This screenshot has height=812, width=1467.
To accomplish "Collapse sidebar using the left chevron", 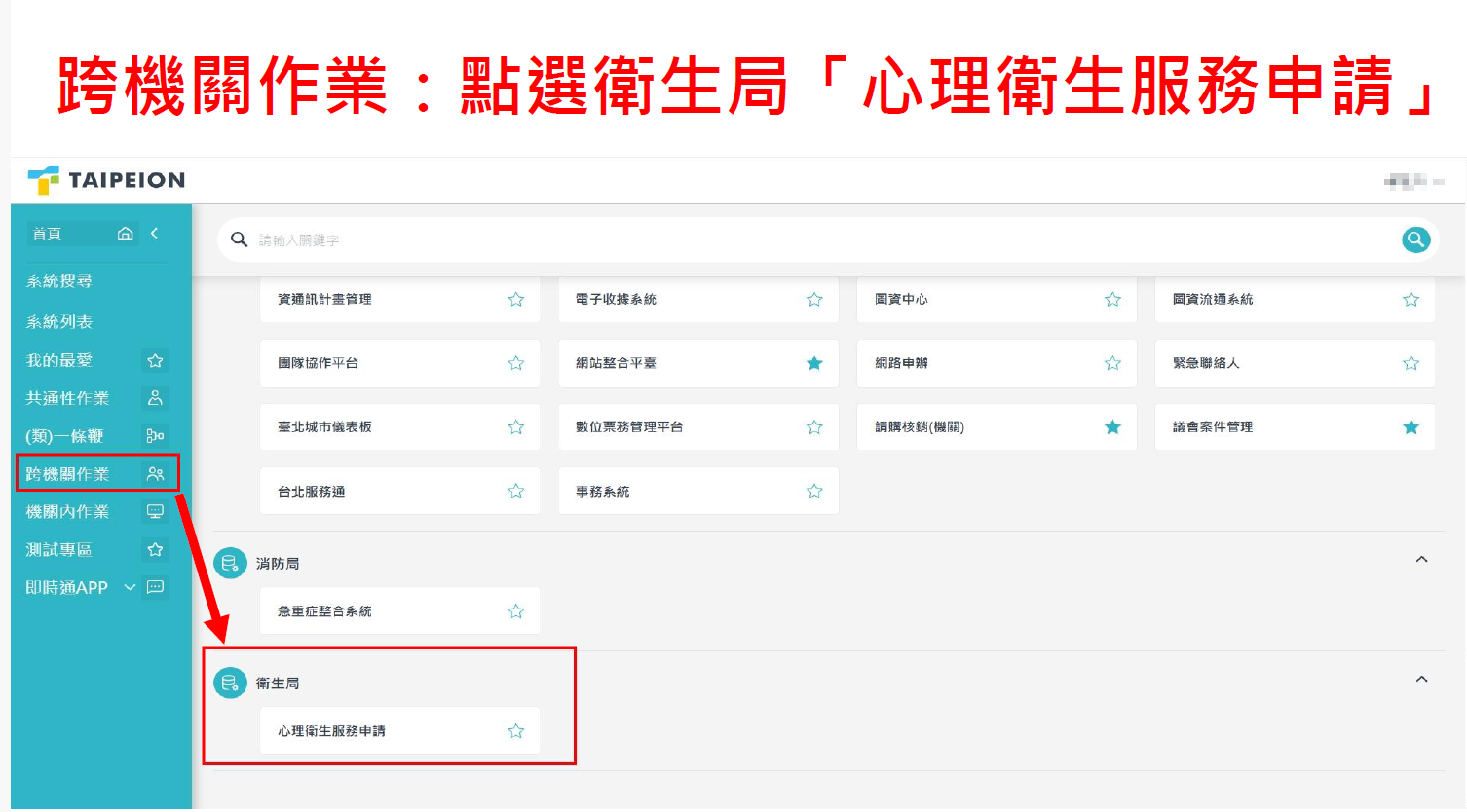I will (154, 234).
